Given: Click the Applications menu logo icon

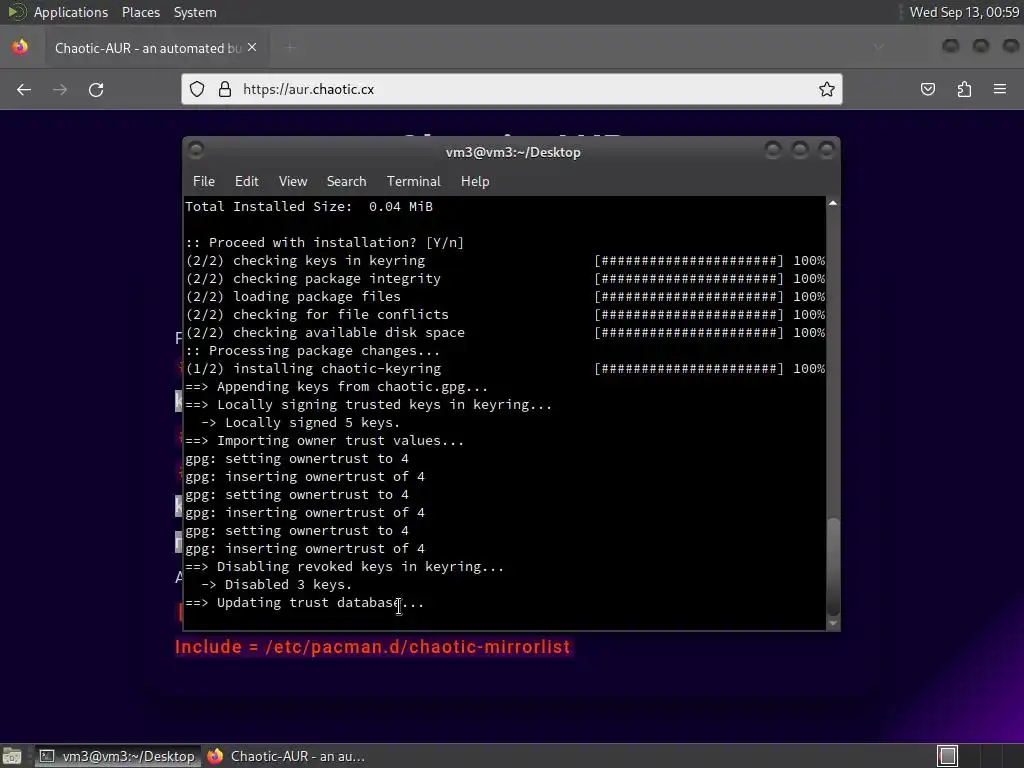Looking at the screenshot, I should [x=16, y=12].
